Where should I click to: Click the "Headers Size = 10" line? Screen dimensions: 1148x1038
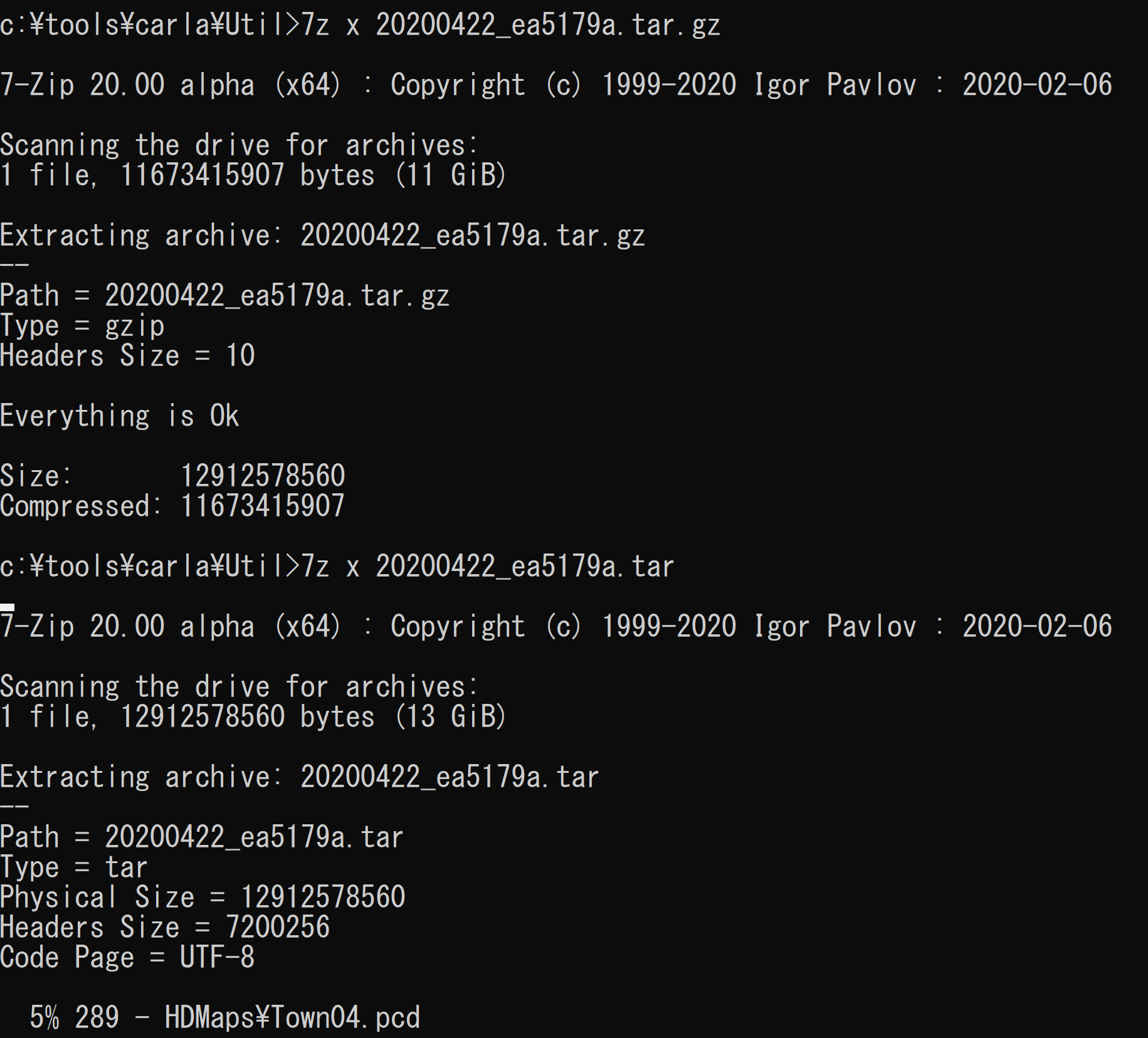[x=127, y=356]
